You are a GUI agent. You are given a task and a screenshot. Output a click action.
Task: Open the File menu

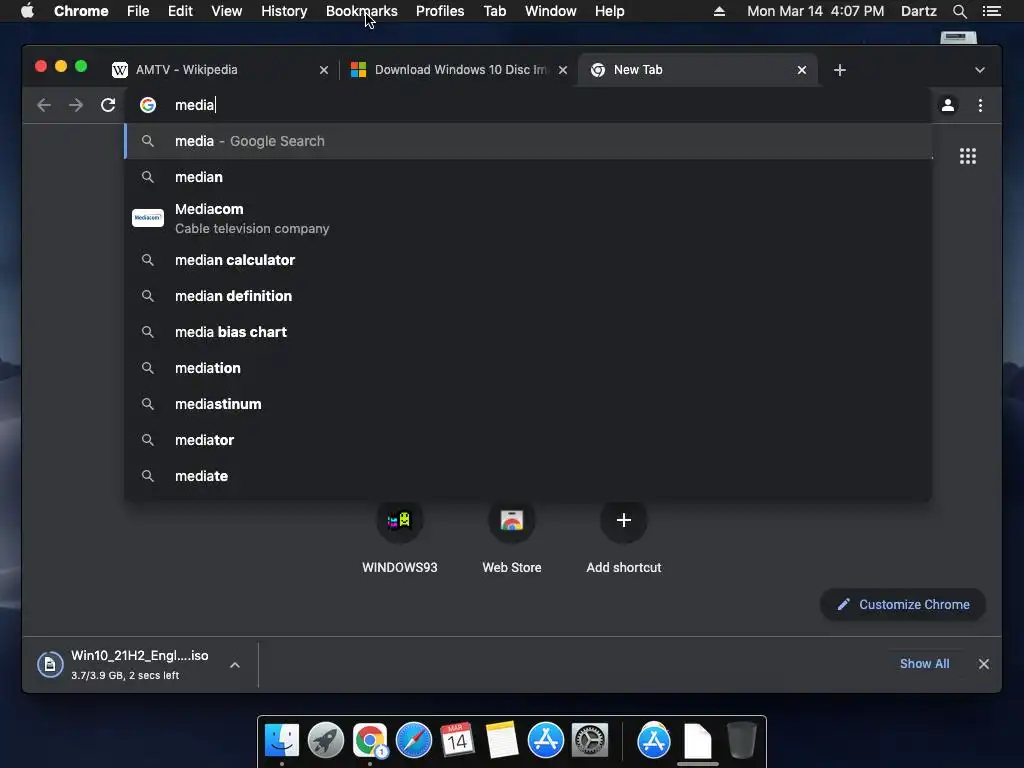pos(138,11)
